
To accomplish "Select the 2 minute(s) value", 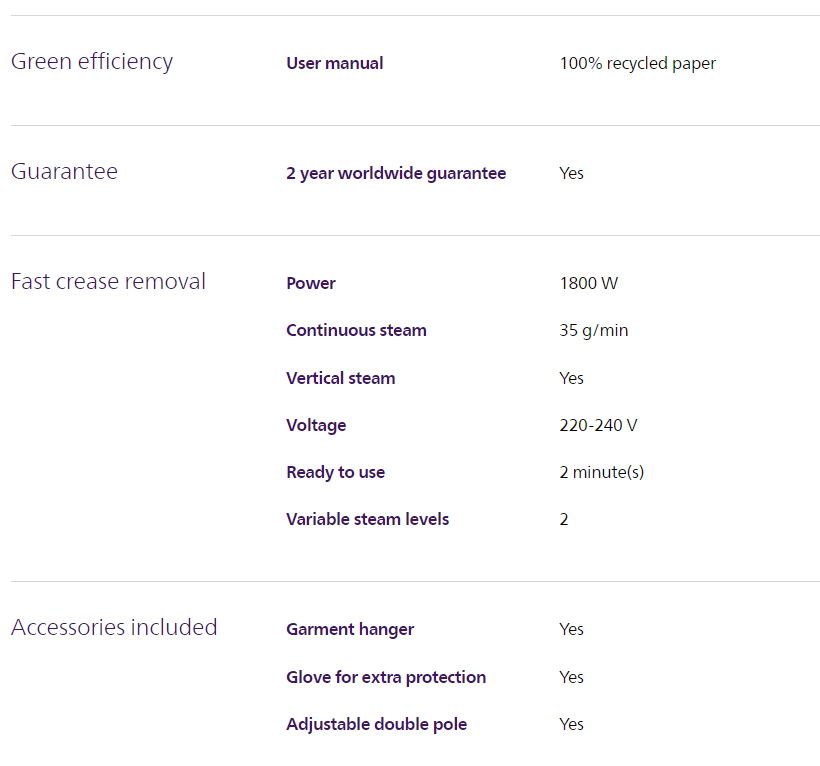I will pos(601,472).
